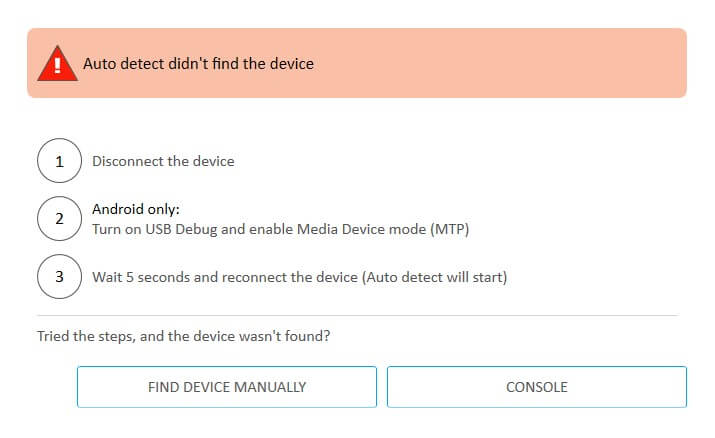Click the "(Auto detect will start)" parenthetical note
715x438 pixels.
click(435, 277)
